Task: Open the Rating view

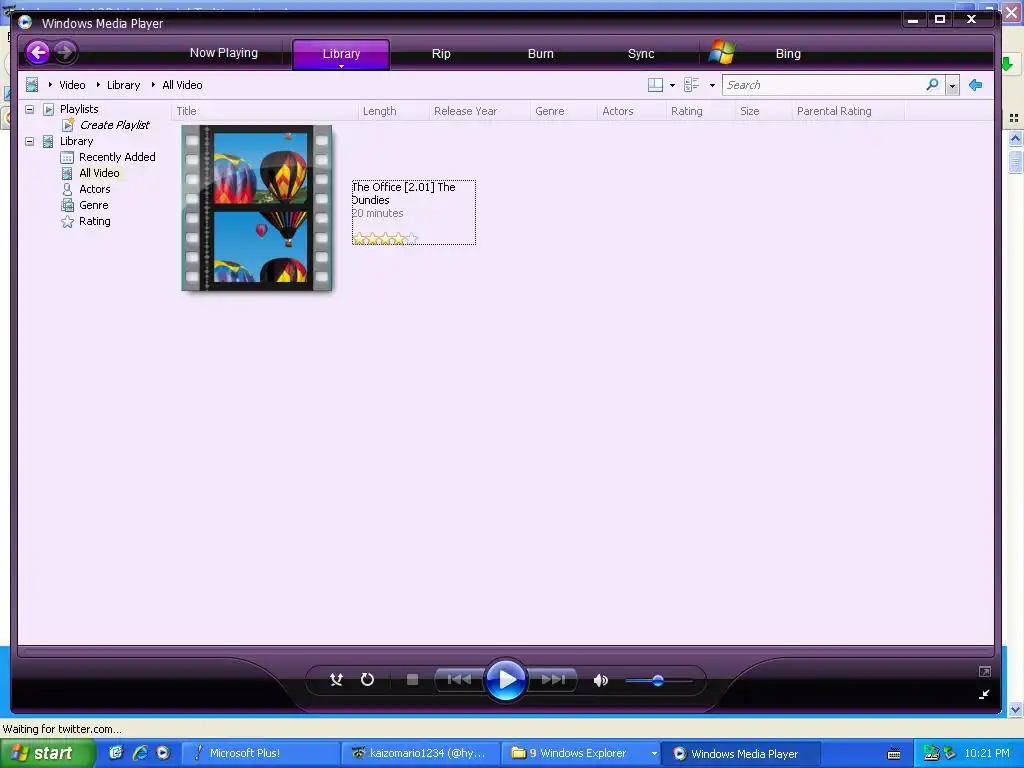Action: 95,221
